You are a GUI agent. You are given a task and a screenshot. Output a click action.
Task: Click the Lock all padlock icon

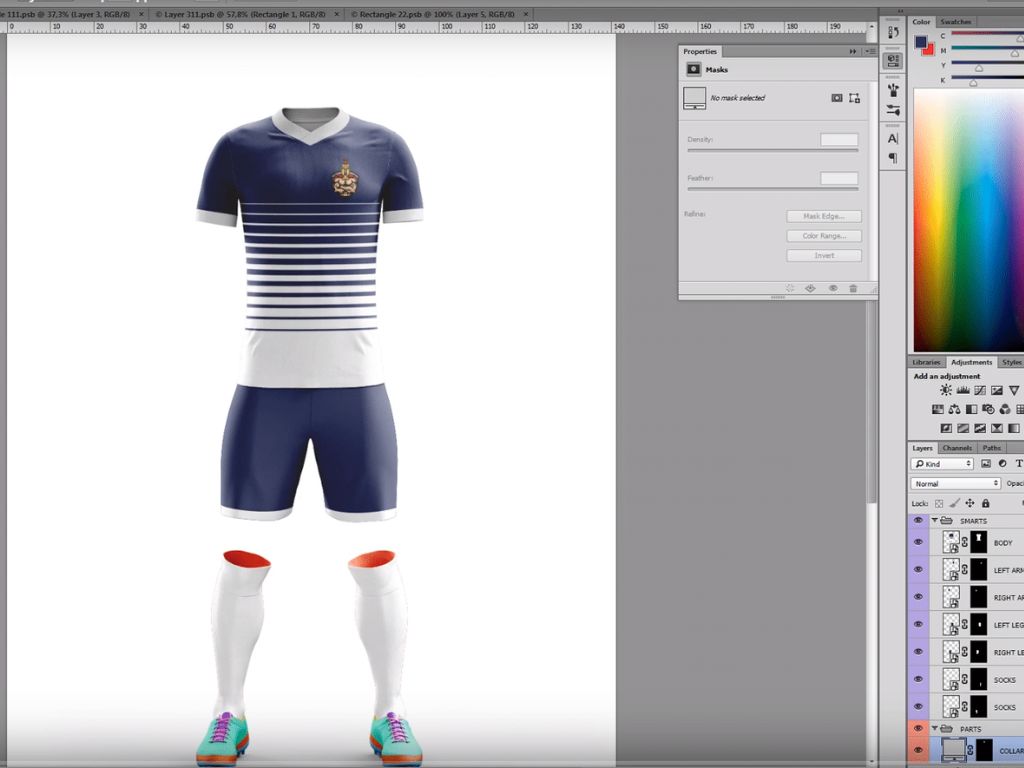985,503
